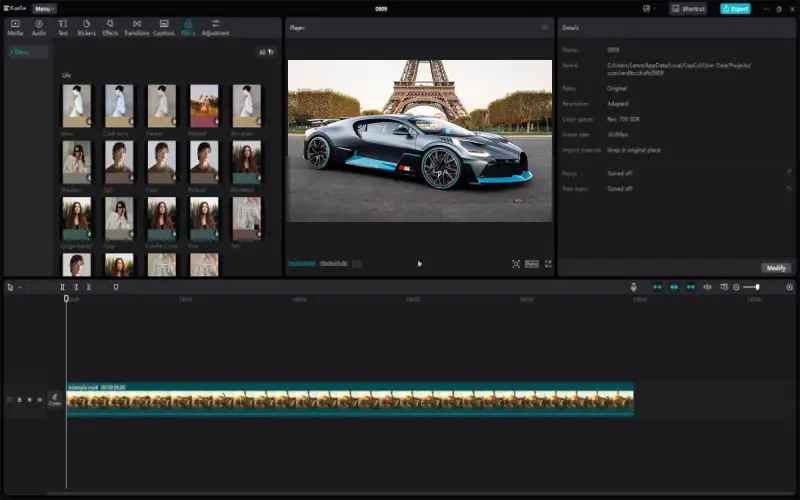Click the Rec. 709 SDR value
The width and height of the screenshot is (800, 500).
click(x=623, y=119)
